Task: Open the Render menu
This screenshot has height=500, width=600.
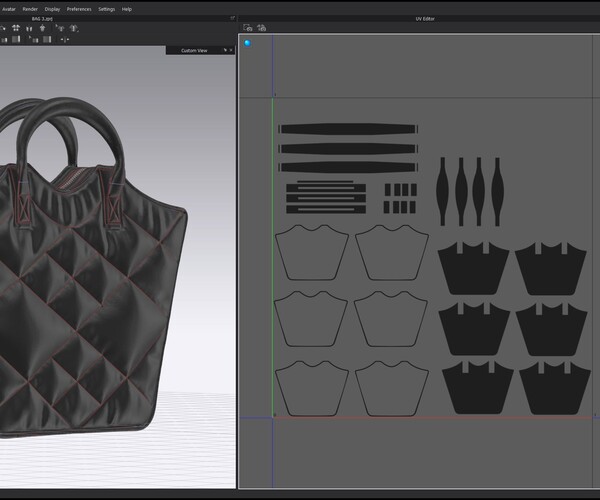Action: [30, 9]
